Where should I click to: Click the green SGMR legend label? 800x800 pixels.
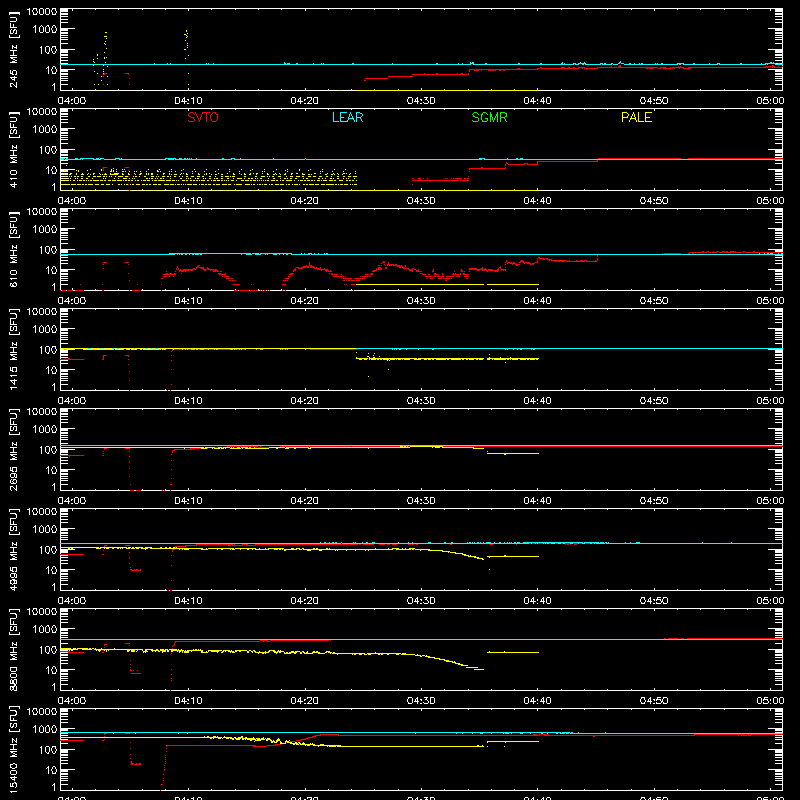click(x=489, y=117)
